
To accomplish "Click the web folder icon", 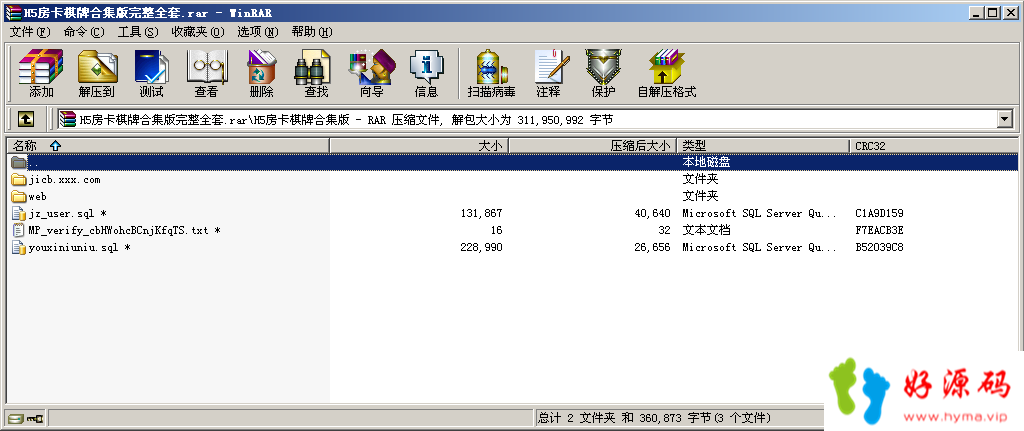I will [18, 197].
